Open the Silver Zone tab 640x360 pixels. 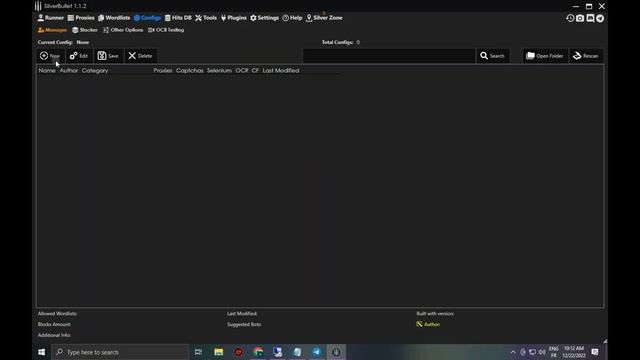tap(324, 18)
